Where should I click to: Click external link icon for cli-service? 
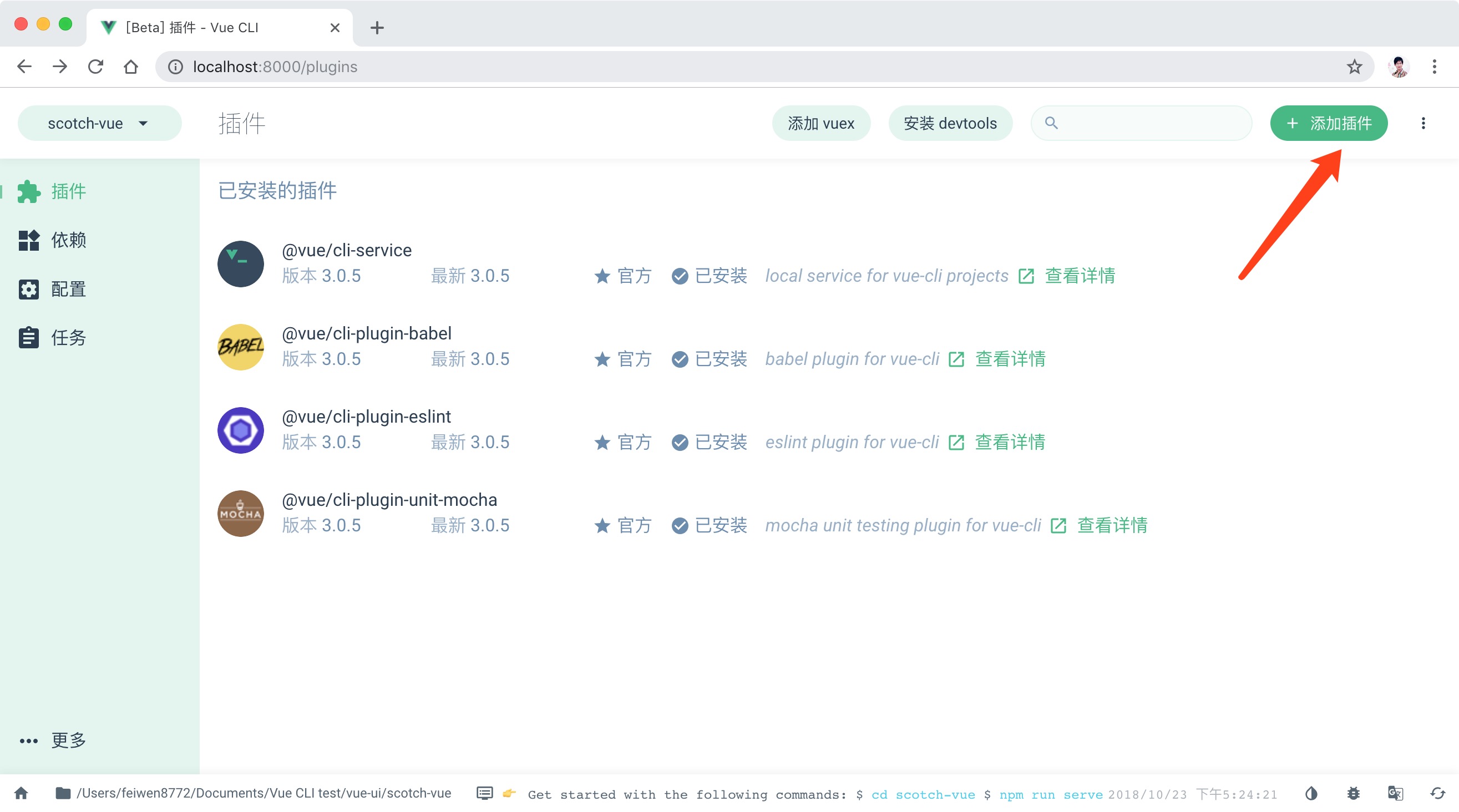(x=1026, y=276)
